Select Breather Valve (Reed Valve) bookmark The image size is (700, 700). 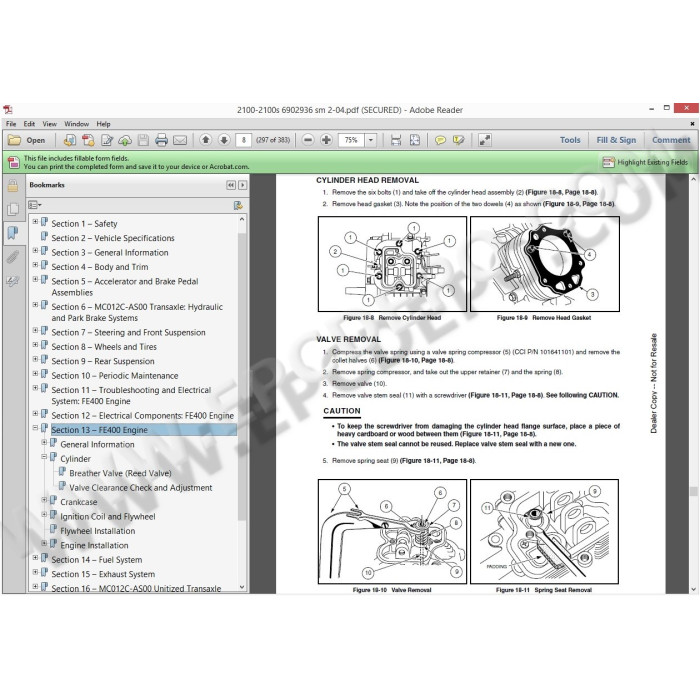click(120, 473)
